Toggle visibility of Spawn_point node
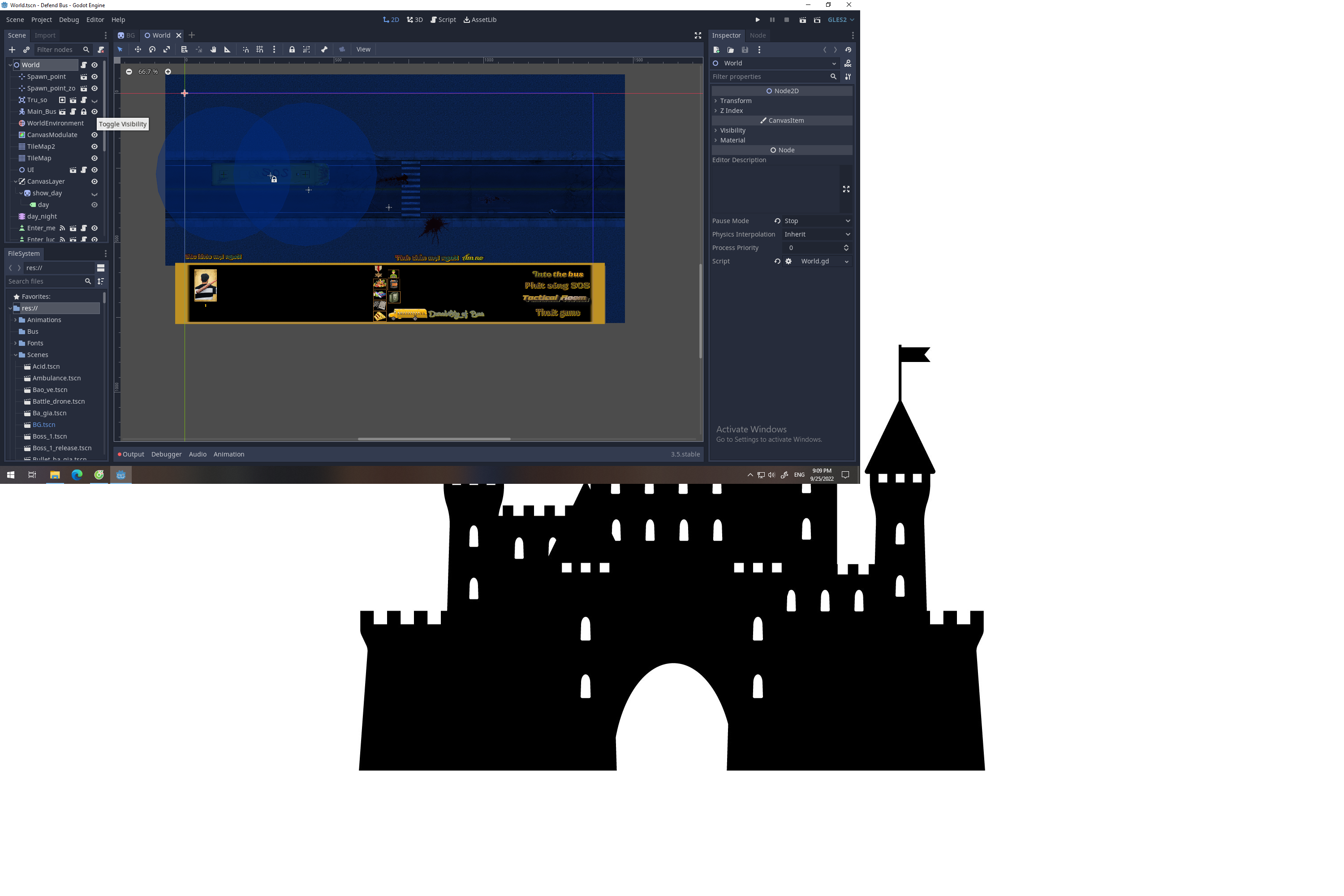Image resolution: width=1344 pixels, height=896 pixels. [x=94, y=77]
